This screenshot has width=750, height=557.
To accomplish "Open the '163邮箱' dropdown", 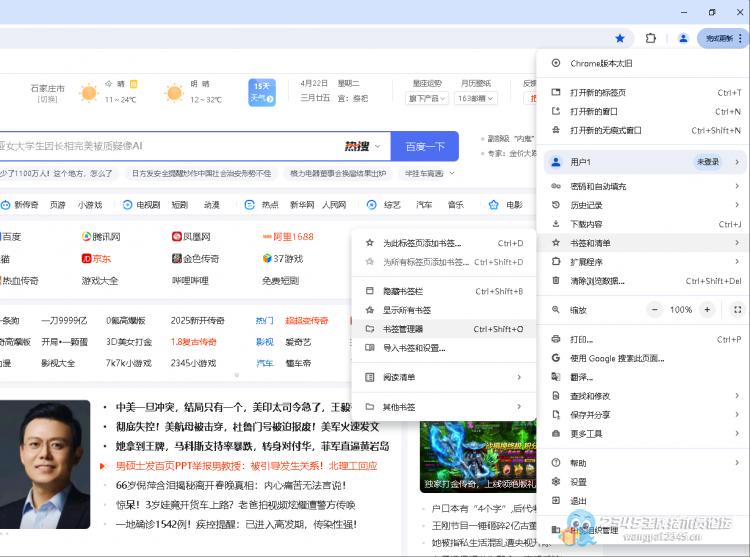I will coord(475,98).
